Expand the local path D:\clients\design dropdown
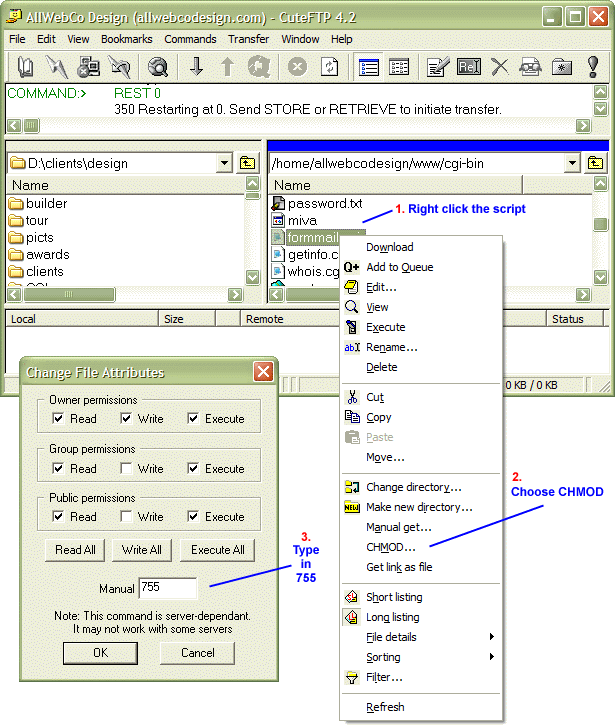The height and width of the screenshot is (726, 615). point(224,163)
